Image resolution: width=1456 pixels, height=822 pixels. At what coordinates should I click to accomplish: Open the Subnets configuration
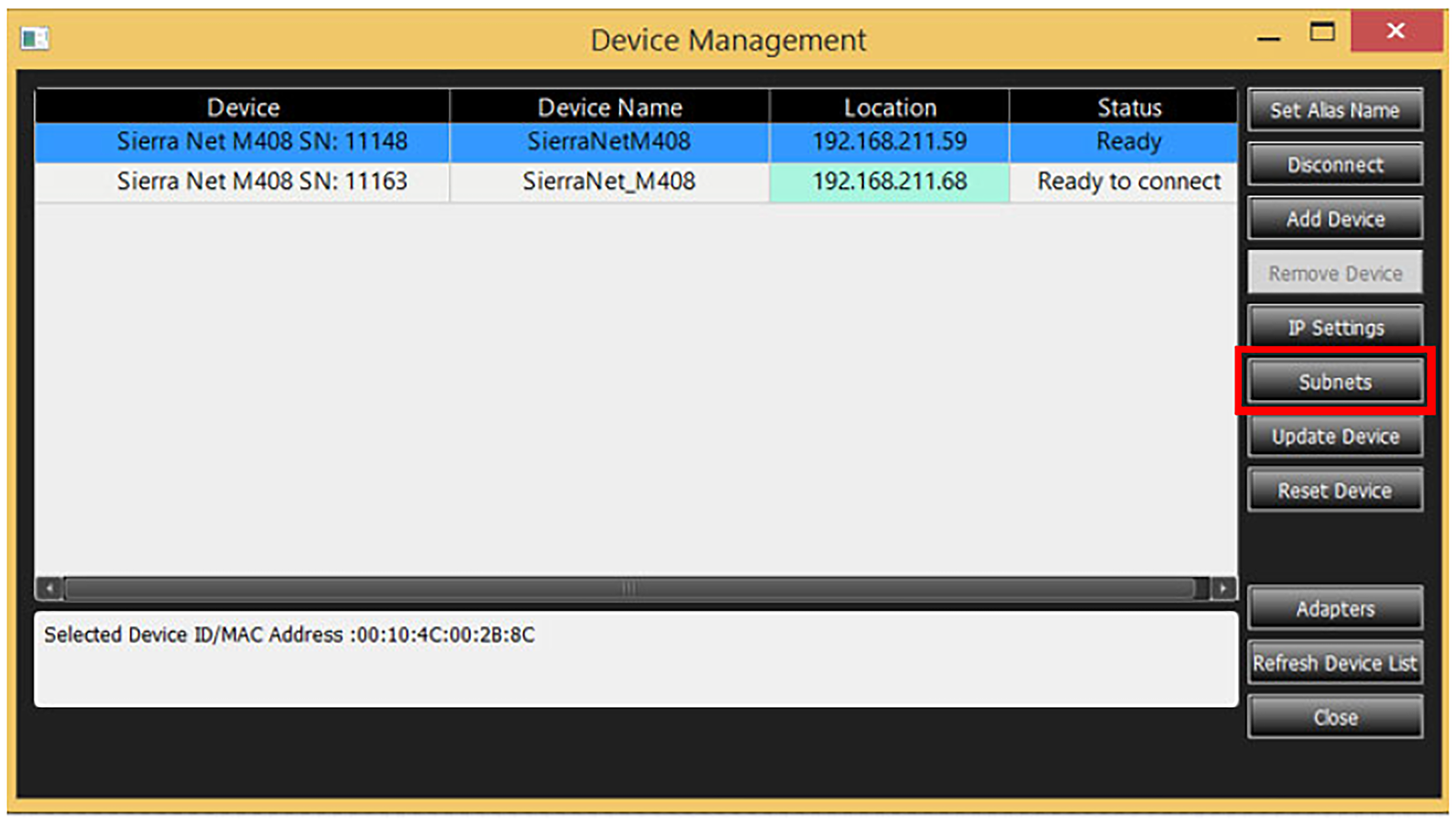point(1335,381)
